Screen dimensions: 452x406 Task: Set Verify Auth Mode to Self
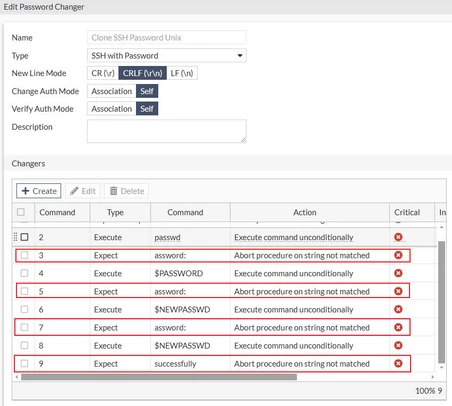click(147, 109)
